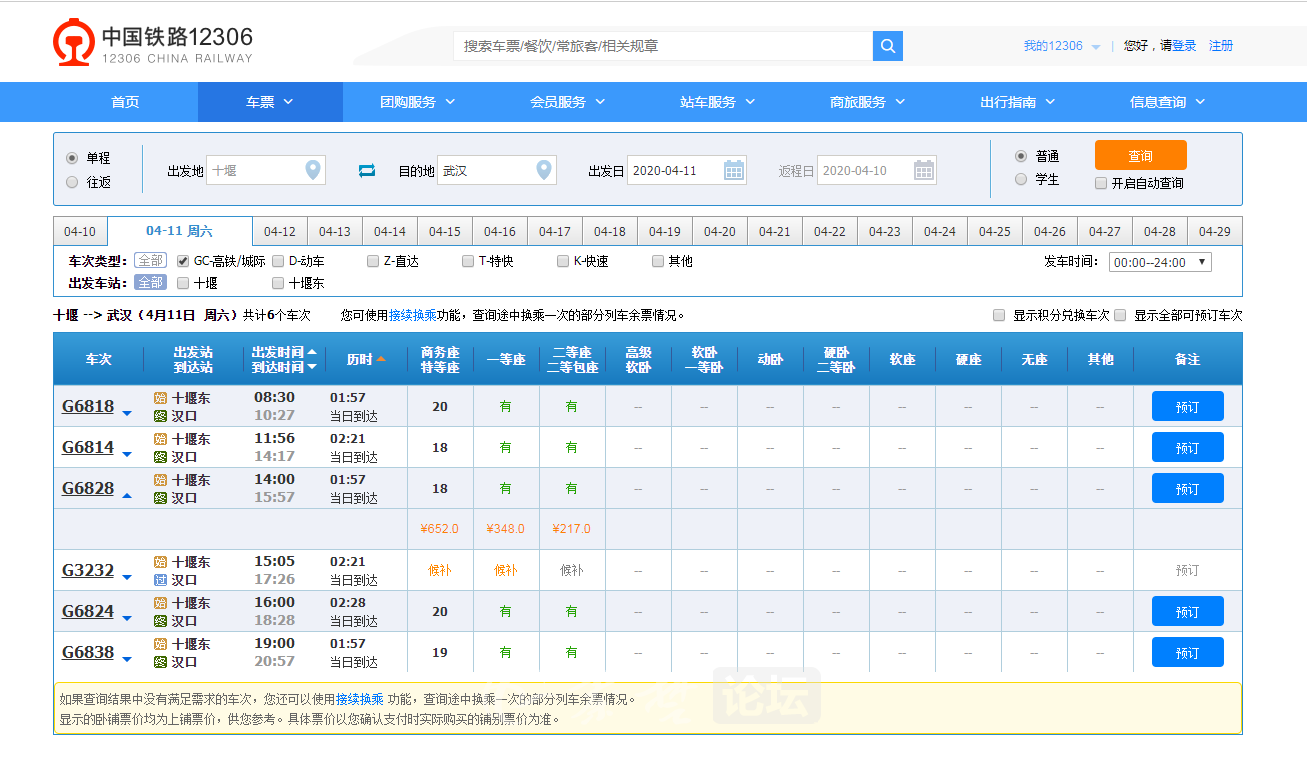Screen dimensions: 1307x765
Task: Open 车票 navigation menu
Action: click(x=270, y=102)
